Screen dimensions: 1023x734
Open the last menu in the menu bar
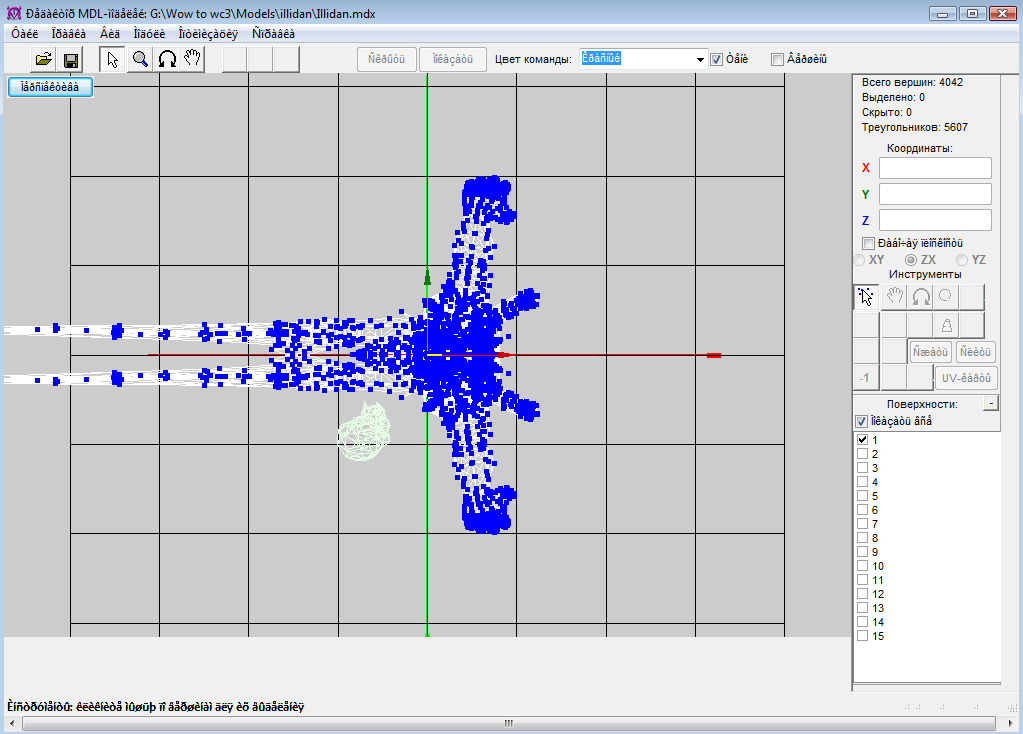click(273, 33)
